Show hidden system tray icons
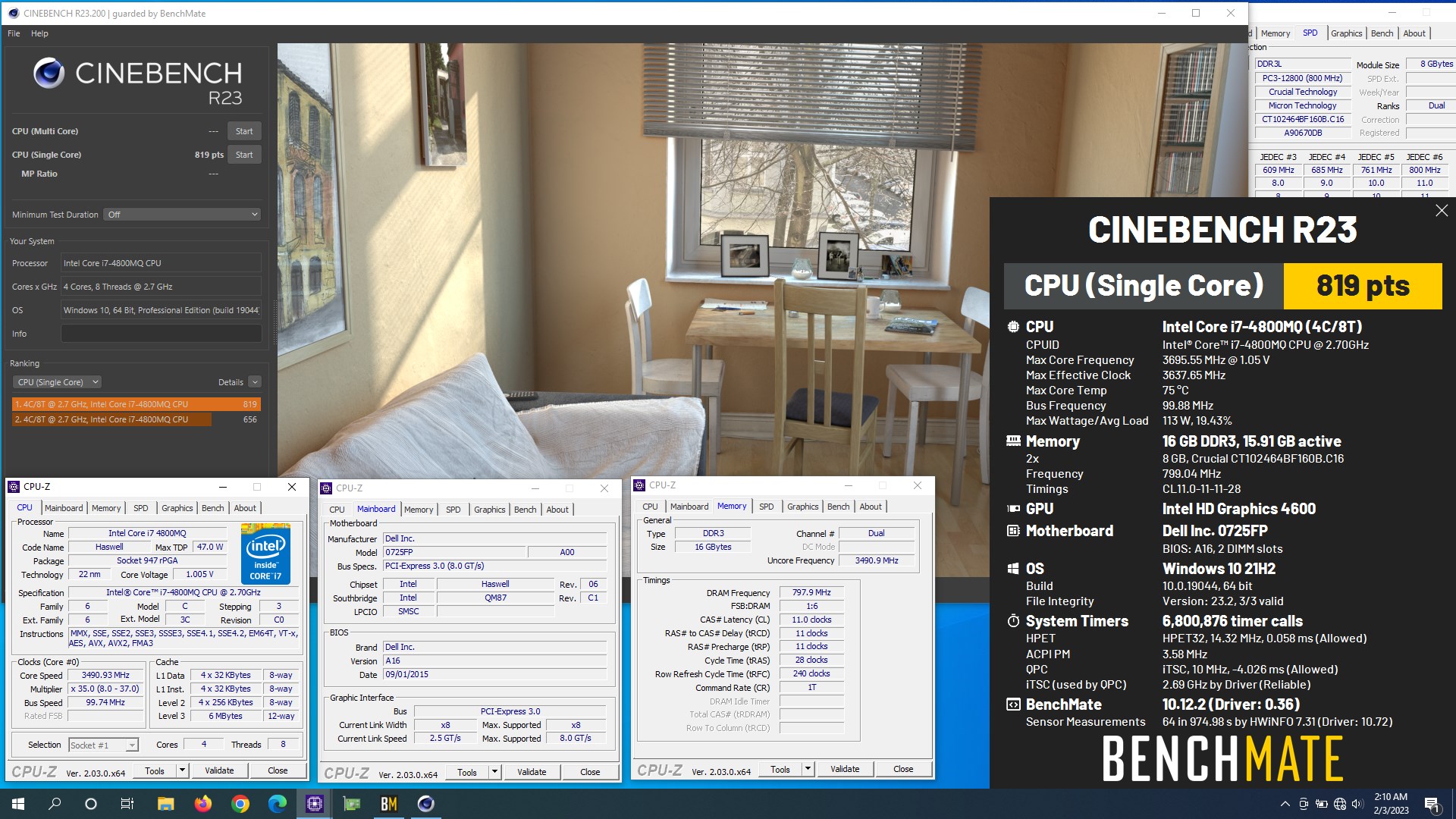The image size is (1456, 819). click(1285, 804)
